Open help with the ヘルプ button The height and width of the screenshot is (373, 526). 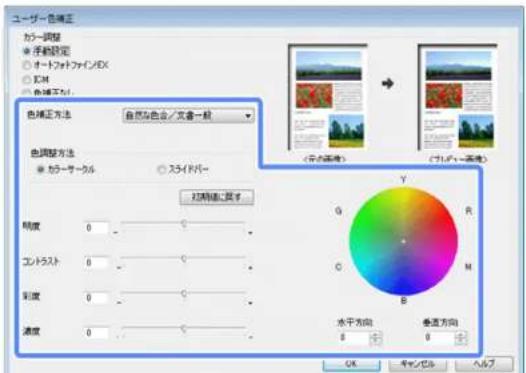click(x=484, y=364)
